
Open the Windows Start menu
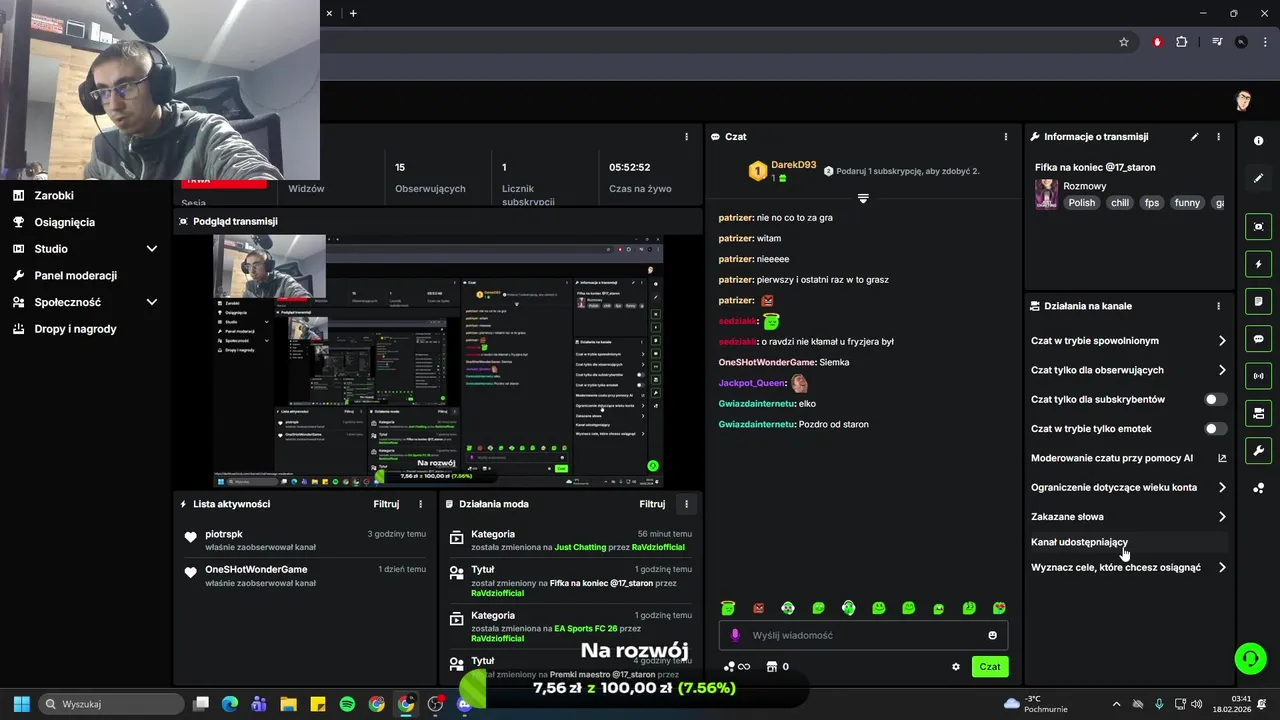[x=22, y=704]
